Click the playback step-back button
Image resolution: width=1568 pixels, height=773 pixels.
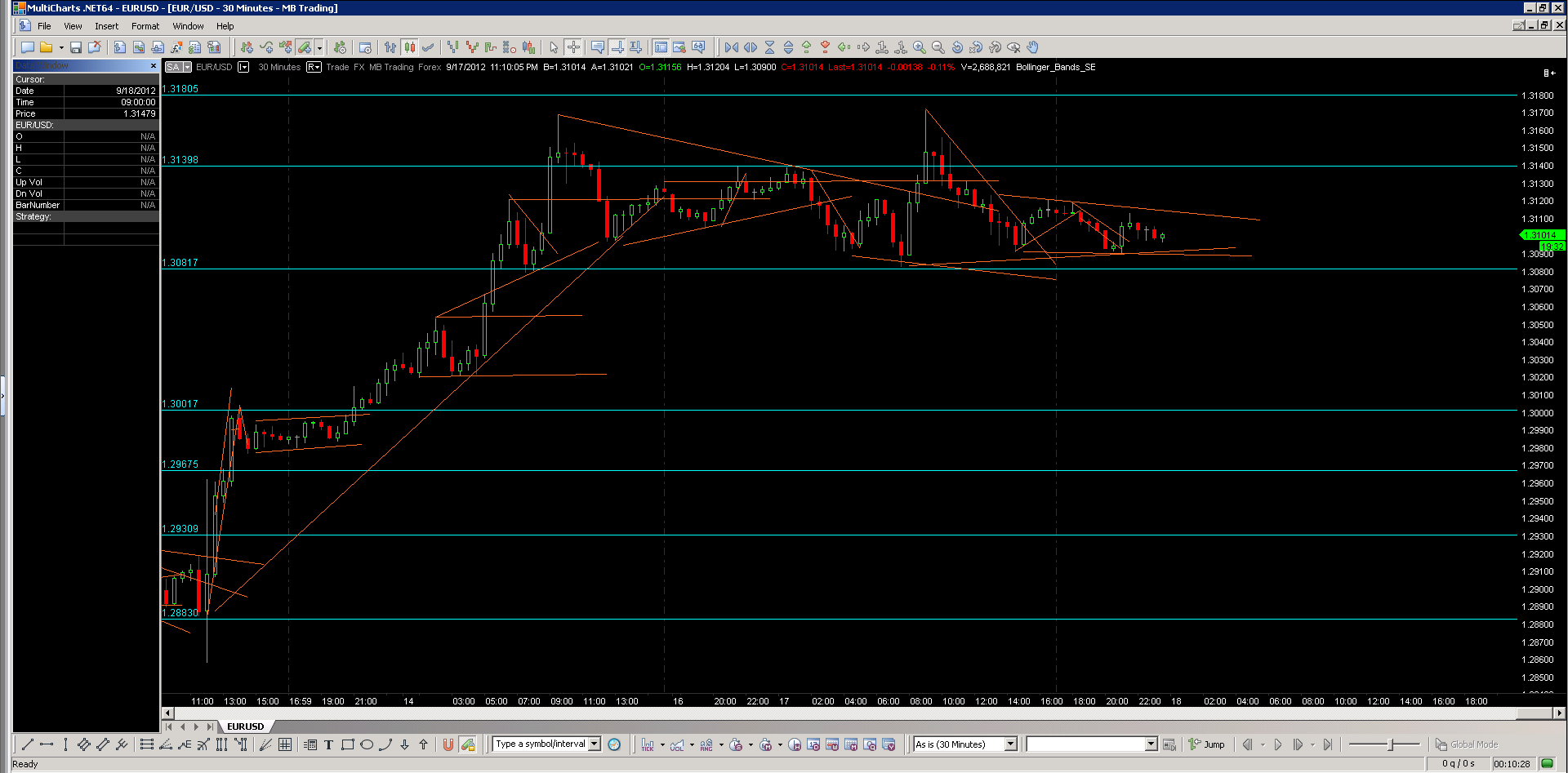[x=1247, y=744]
